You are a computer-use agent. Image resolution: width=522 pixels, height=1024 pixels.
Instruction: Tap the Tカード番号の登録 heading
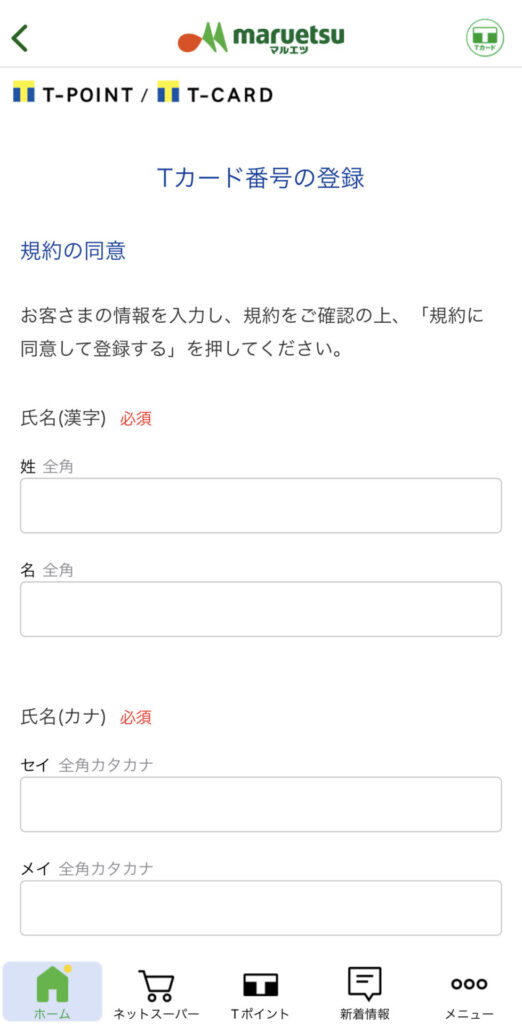coord(261,178)
